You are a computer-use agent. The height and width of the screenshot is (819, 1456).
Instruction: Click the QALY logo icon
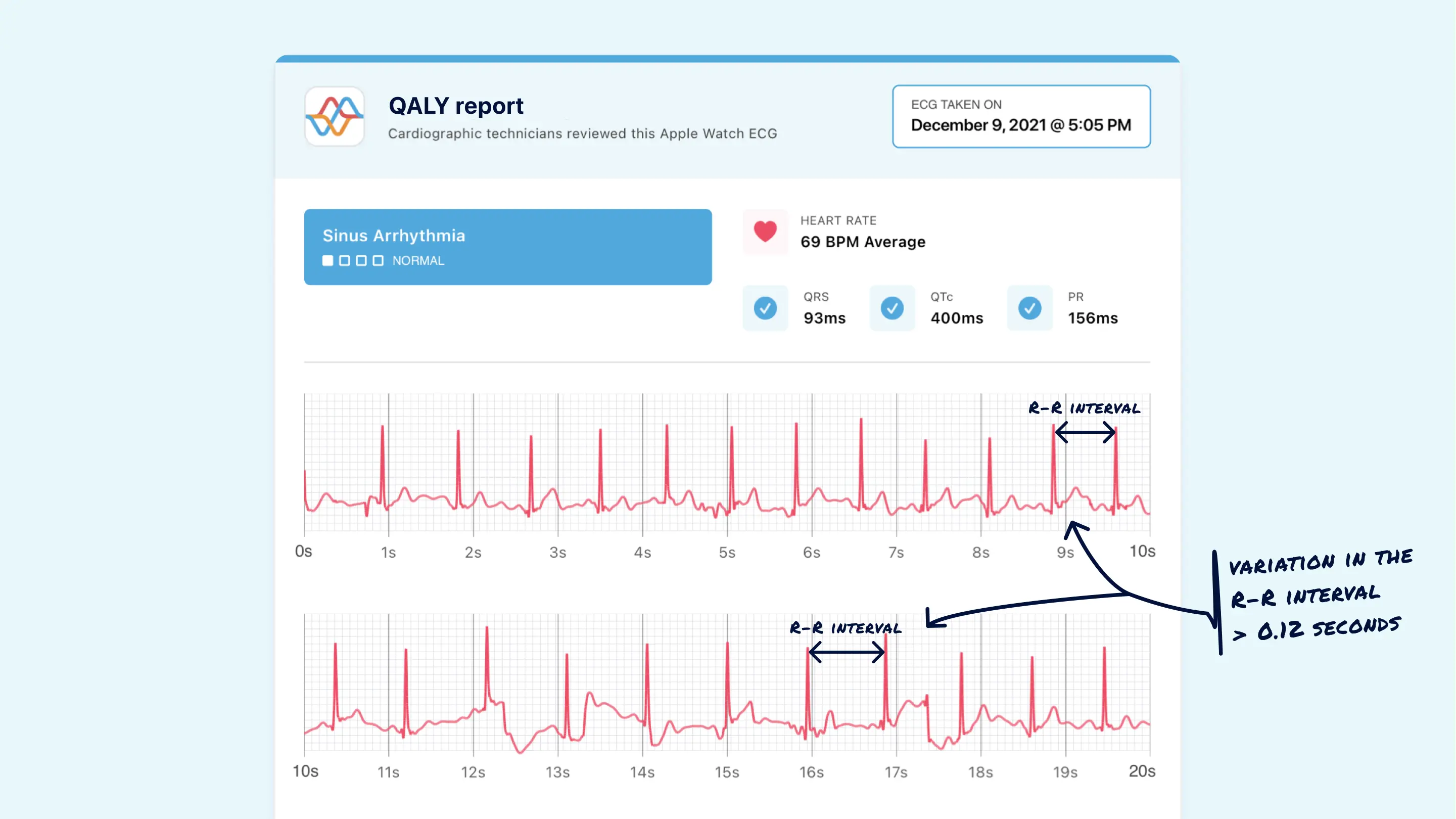pyautogui.click(x=334, y=116)
